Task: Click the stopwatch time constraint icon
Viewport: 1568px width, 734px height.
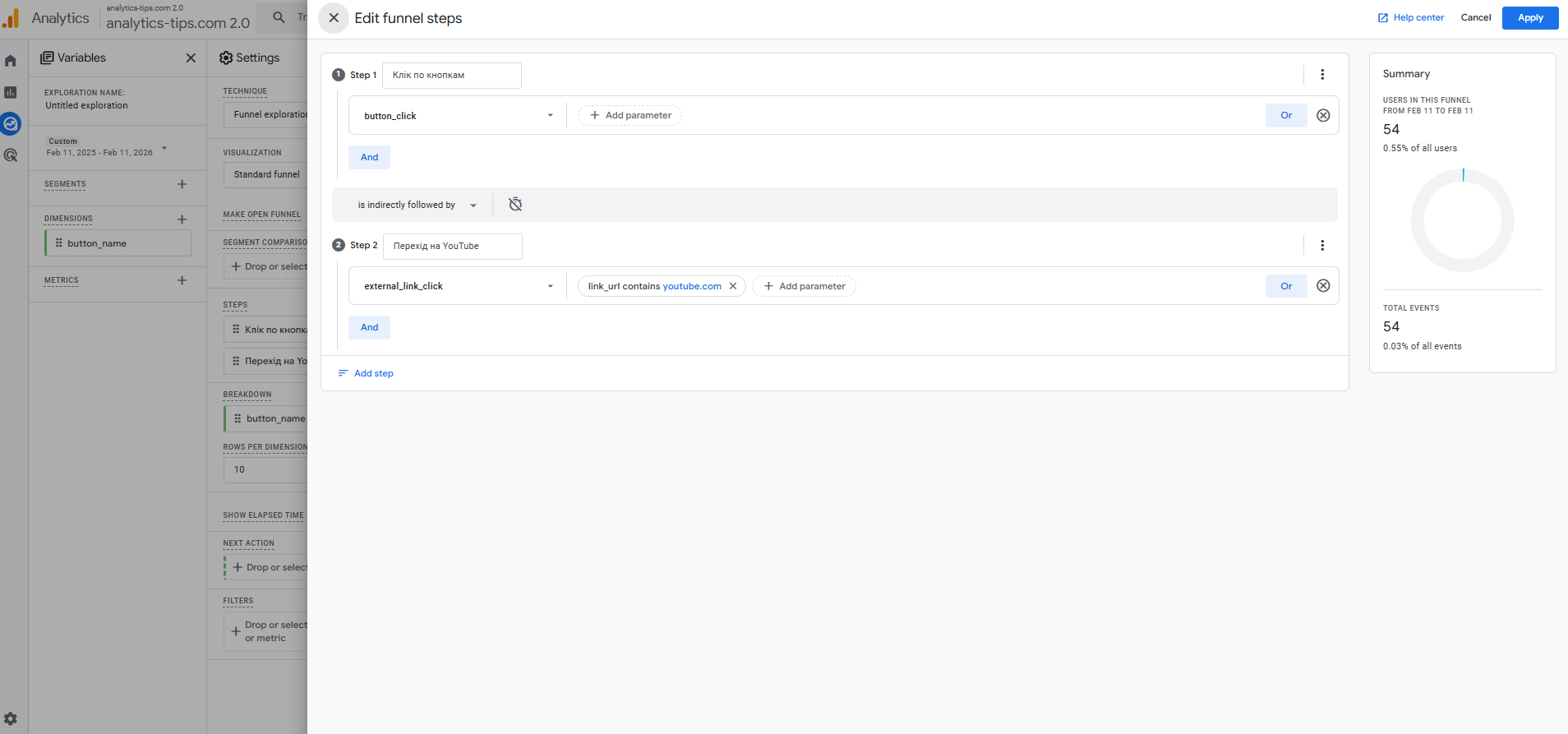Action: (x=515, y=205)
